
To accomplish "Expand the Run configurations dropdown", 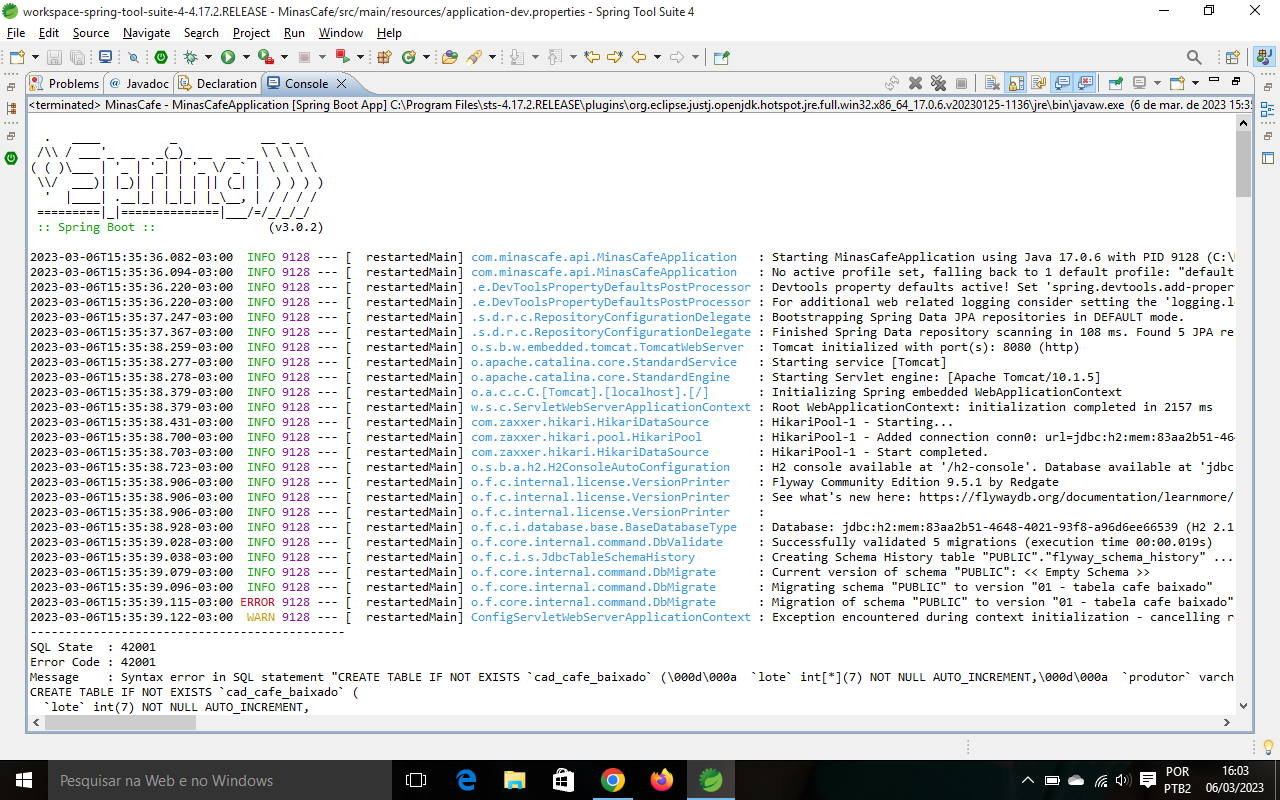I will click(x=246, y=57).
